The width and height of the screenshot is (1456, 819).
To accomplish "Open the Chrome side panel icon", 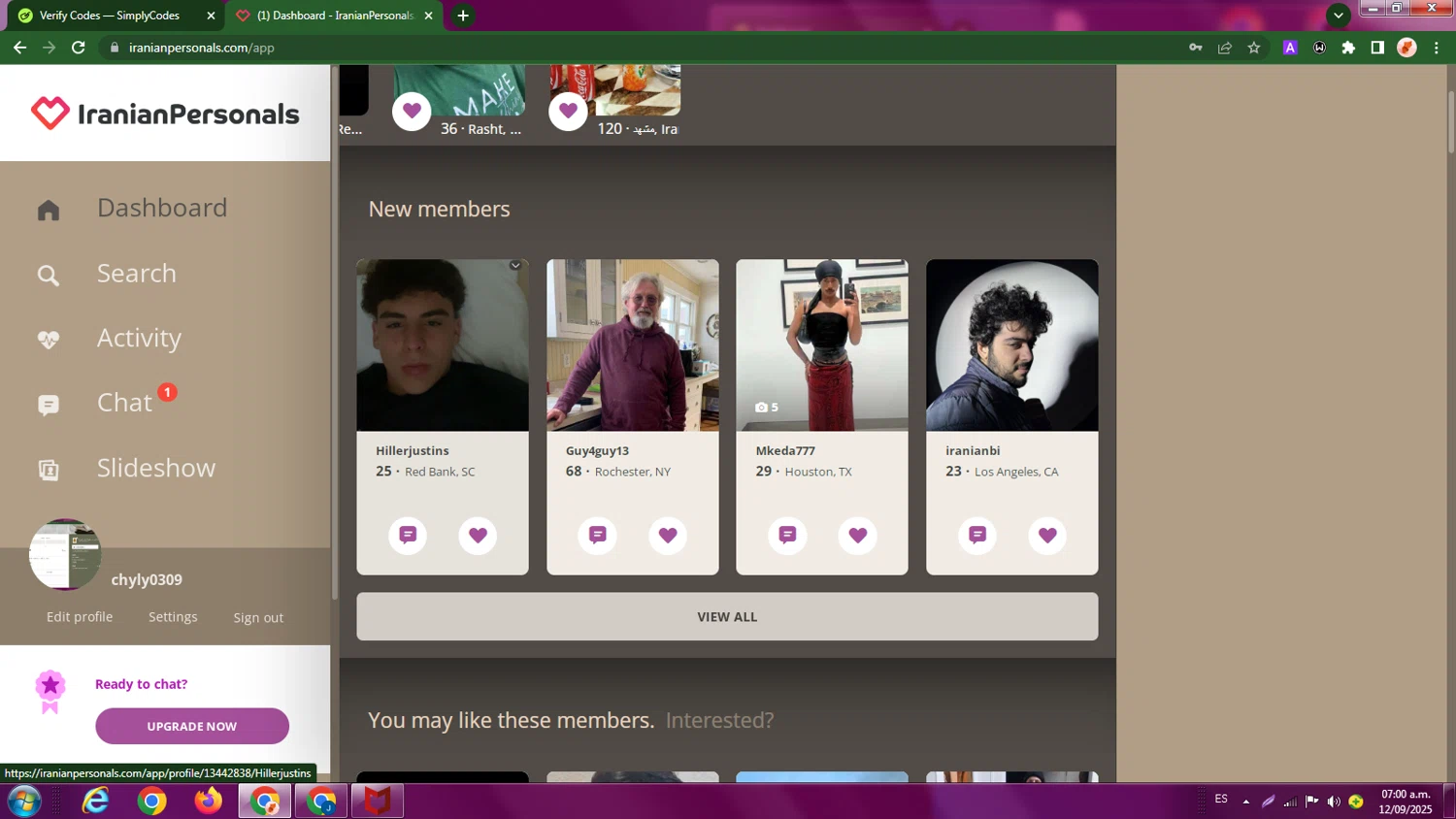I will click(1377, 47).
